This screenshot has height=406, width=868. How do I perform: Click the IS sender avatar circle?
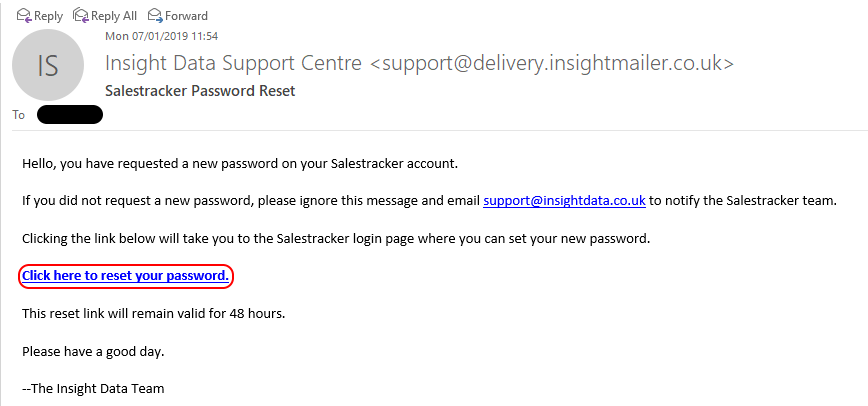48,66
